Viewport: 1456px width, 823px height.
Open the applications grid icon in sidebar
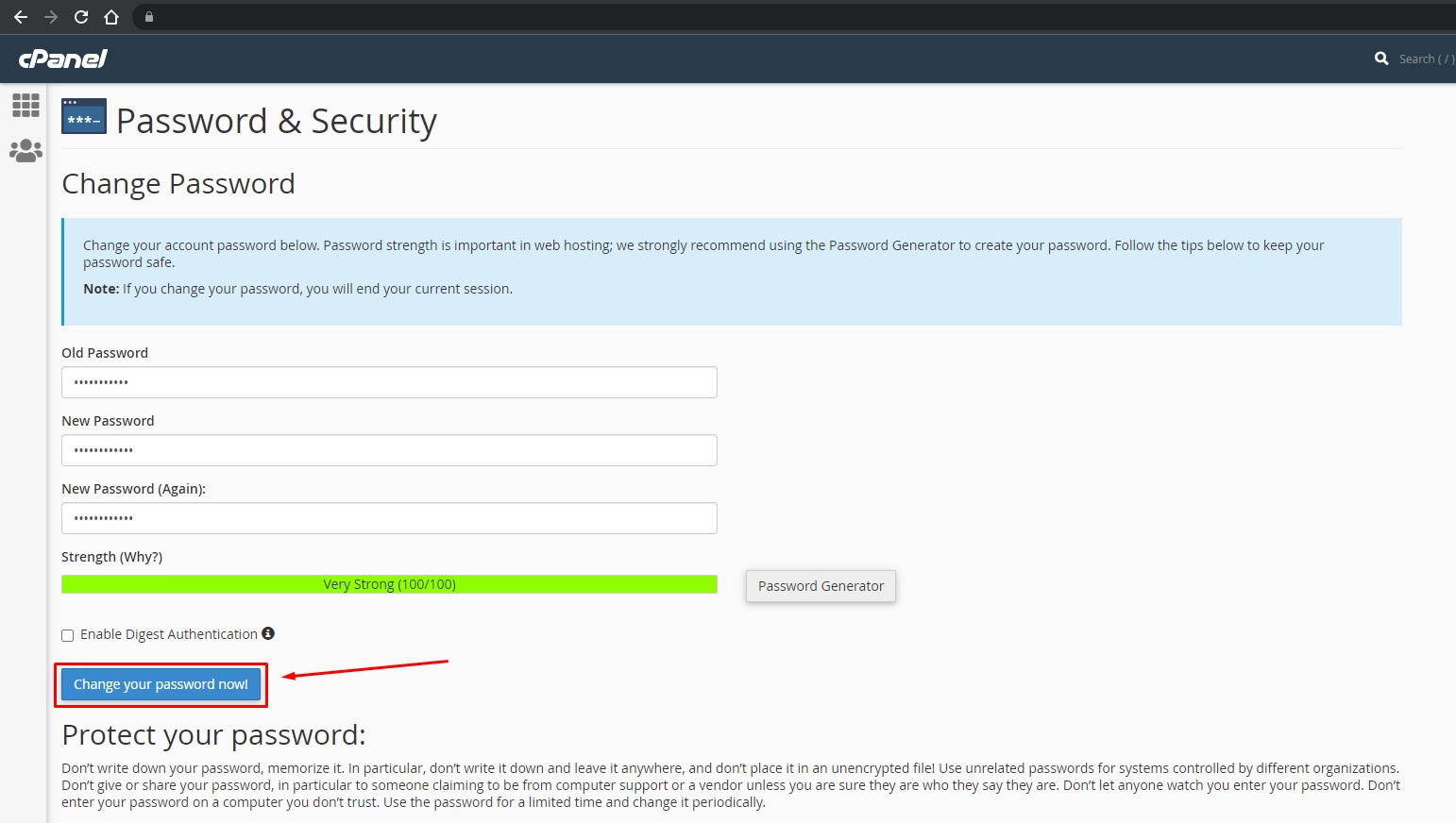tap(25, 105)
